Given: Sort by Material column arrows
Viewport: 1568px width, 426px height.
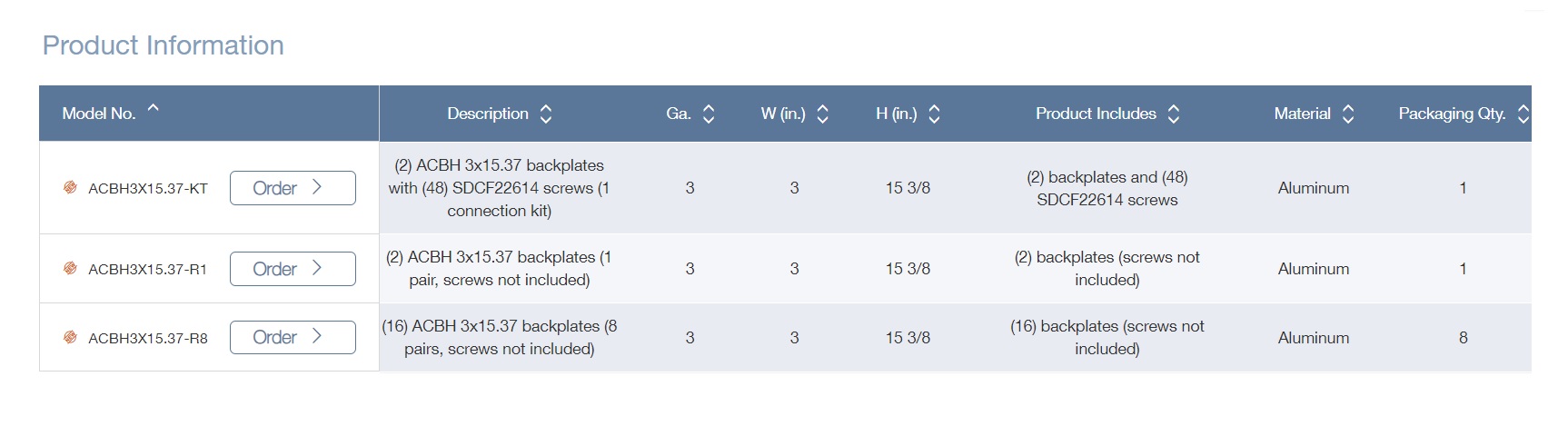Looking at the screenshot, I should tap(1348, 114).
